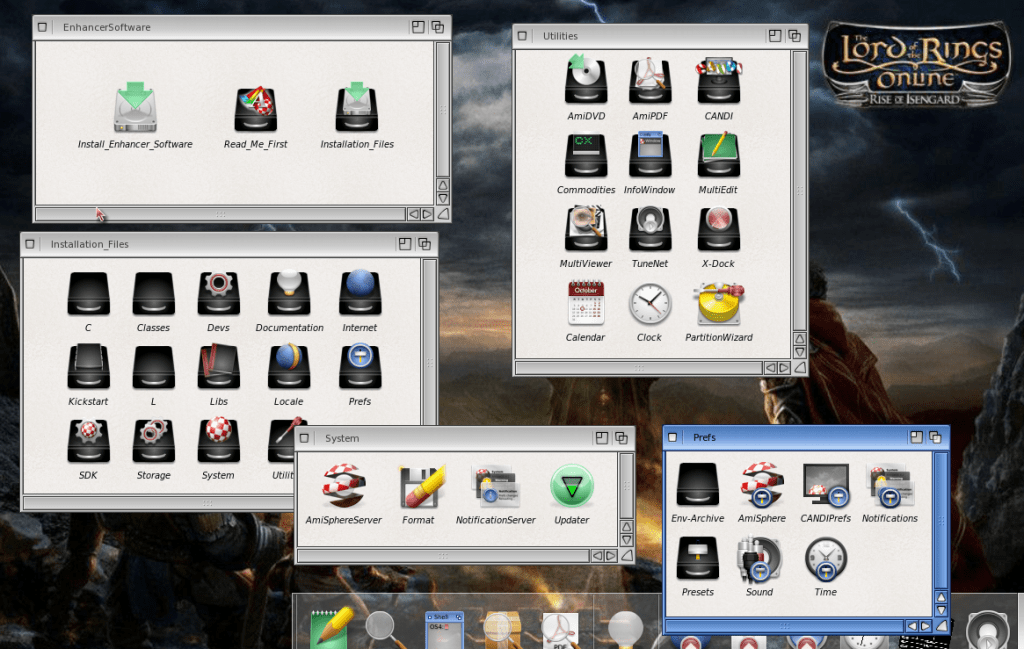
Task: Select the CANDI utility icon
Action: pyautogui.click(x=718, y=81)
